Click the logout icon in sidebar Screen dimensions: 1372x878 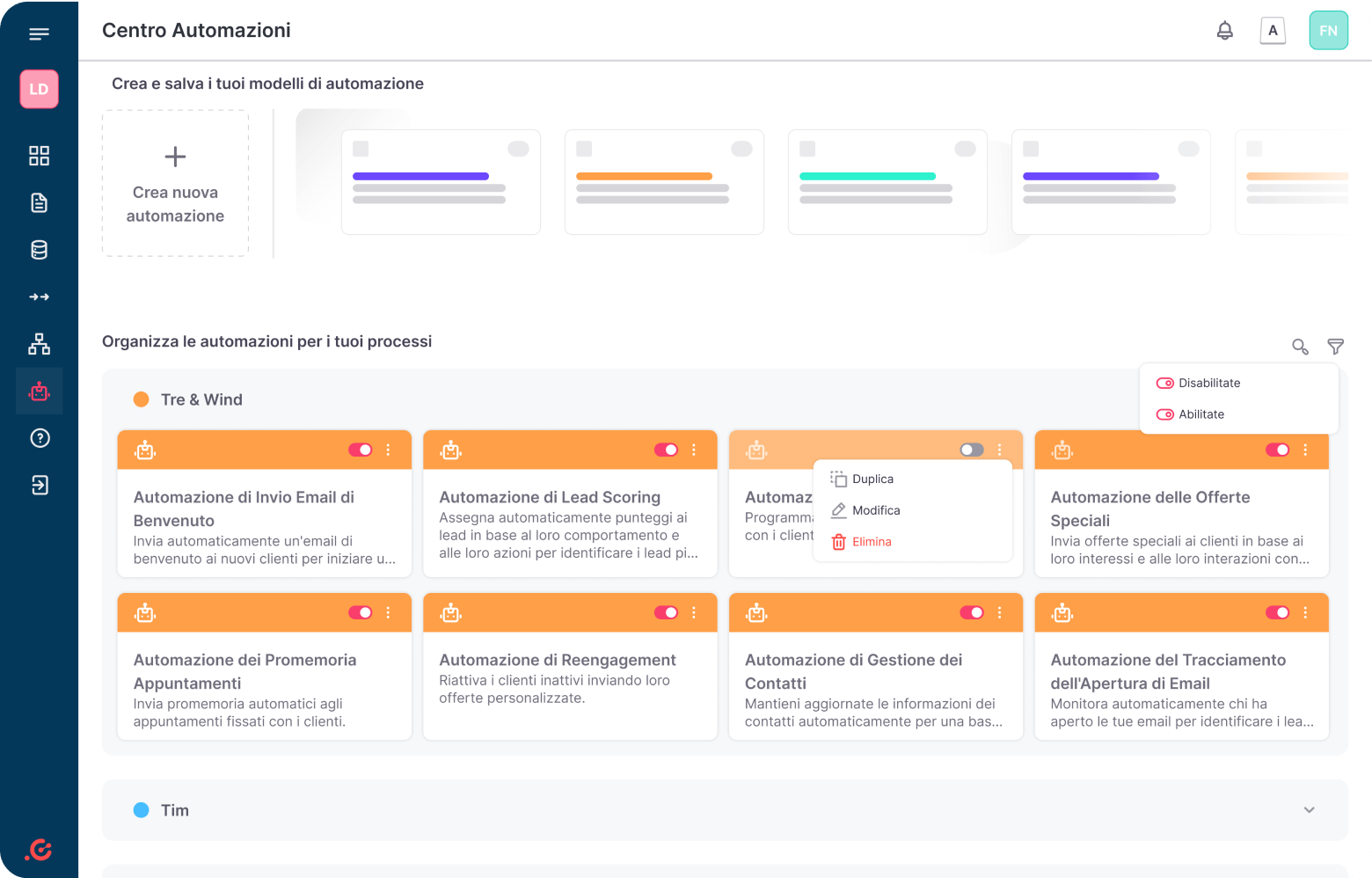pos(39,485)
